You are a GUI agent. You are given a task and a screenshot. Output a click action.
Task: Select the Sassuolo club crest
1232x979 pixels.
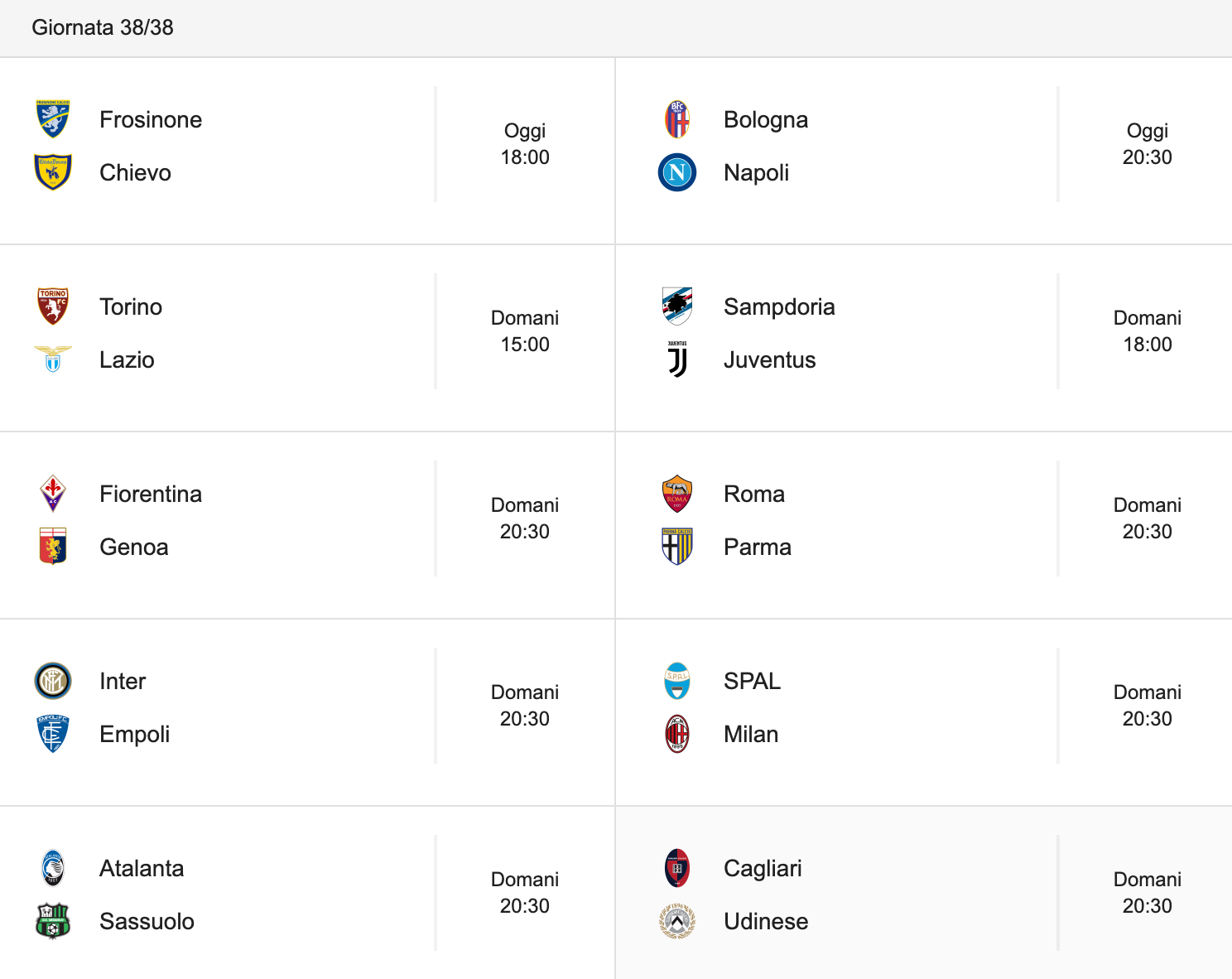(53, 921)
